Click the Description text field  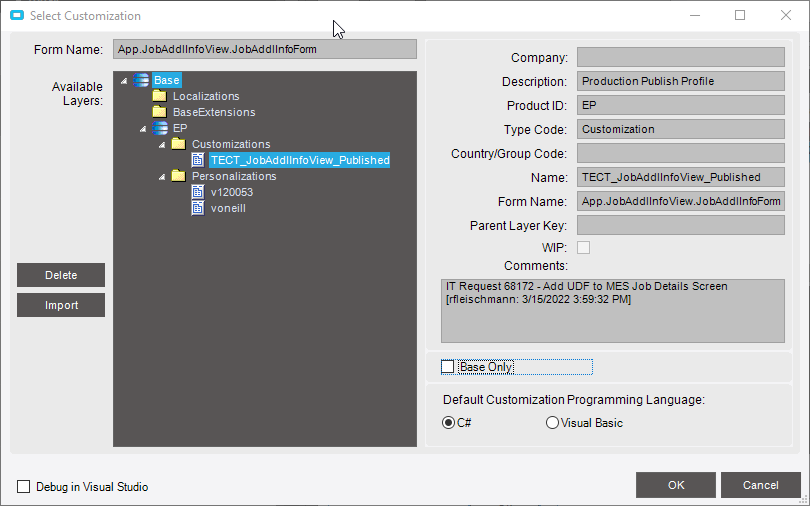click(x=680, y=82)
